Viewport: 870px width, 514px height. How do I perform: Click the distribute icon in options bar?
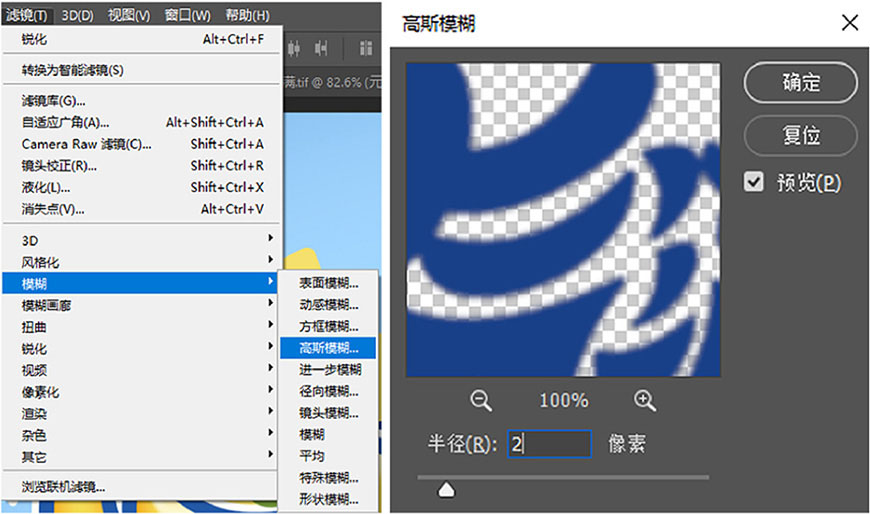click(x=366, y=49)
